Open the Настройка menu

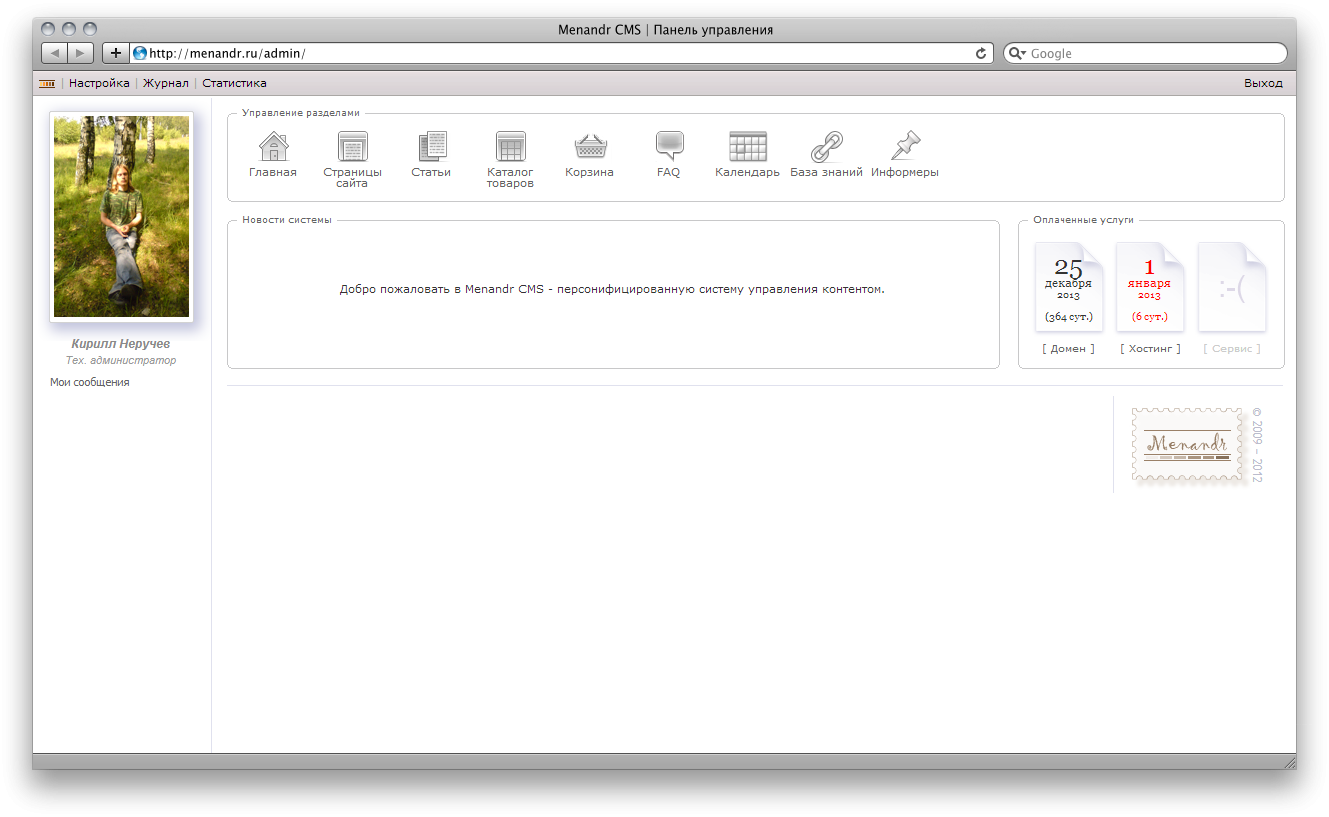(x=99, y=83)
